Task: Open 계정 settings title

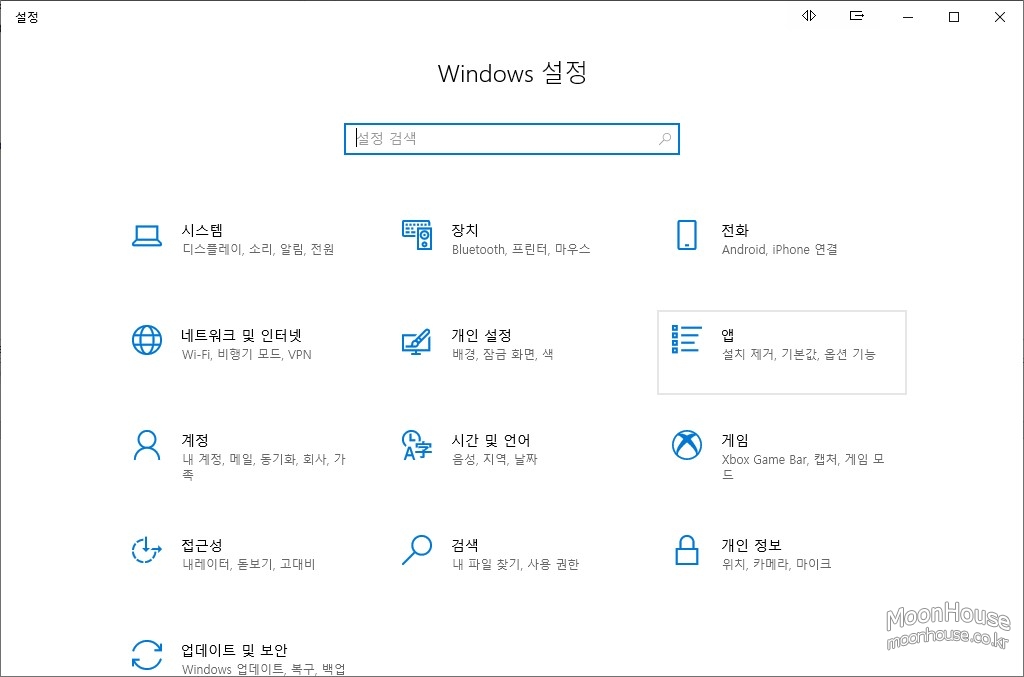Action: (x=195, y=440)
